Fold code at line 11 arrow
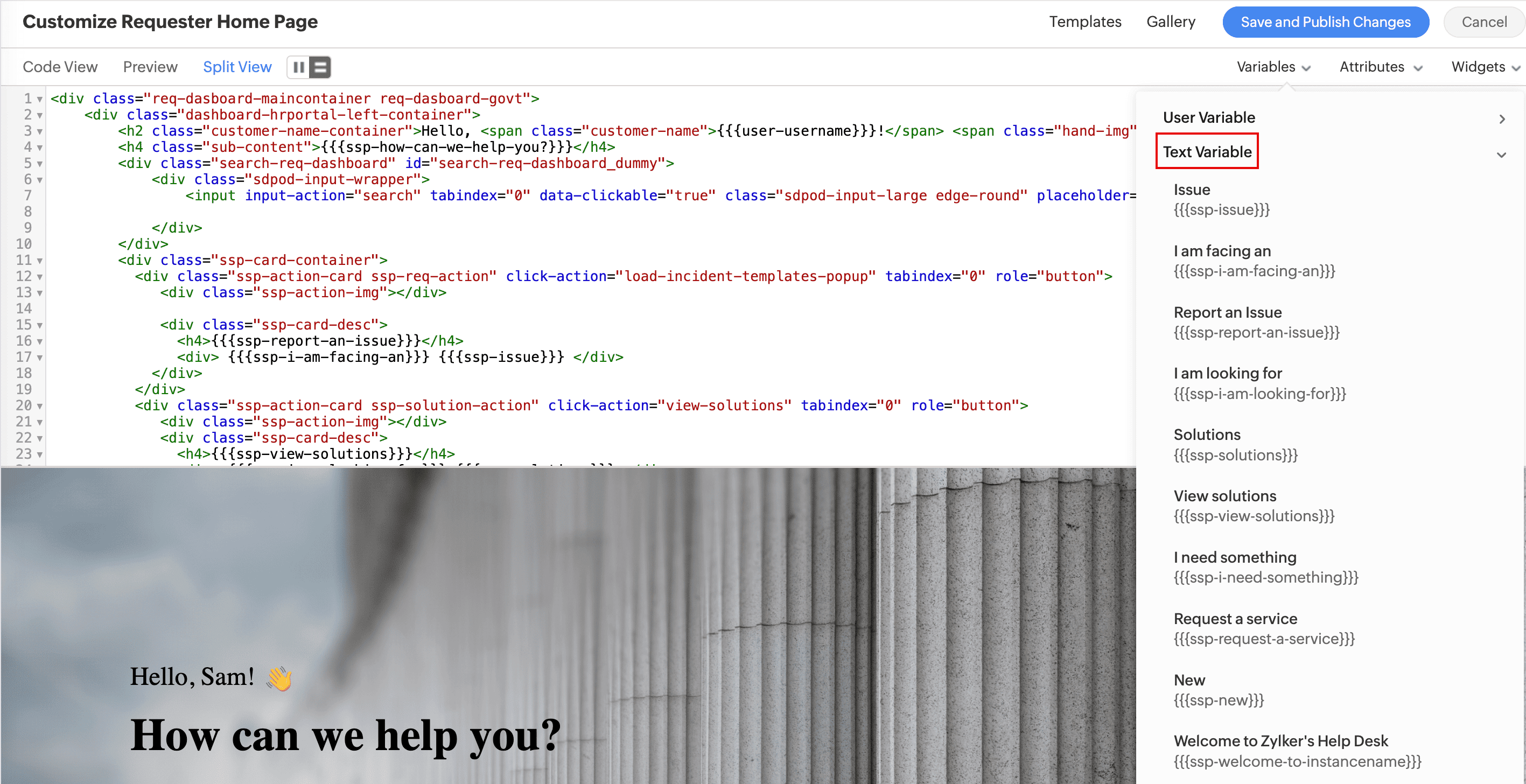This screenshot has width=1526, height=784. (x=40, y=261)
